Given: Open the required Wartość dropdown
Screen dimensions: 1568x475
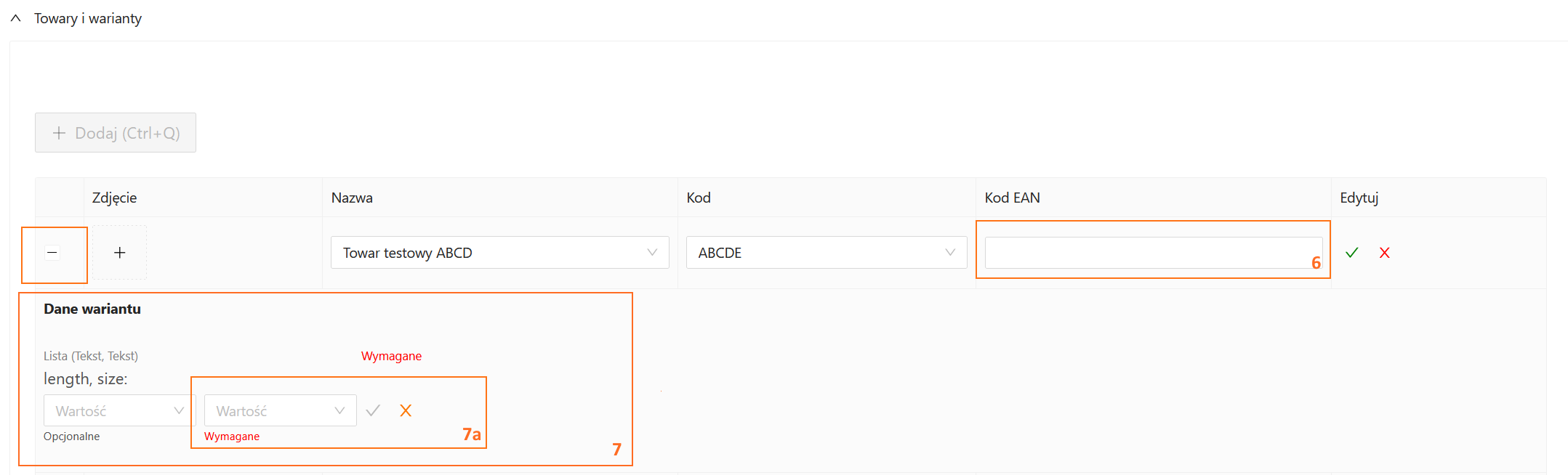Looking at the screenshot, I should [x=280, y=411].
